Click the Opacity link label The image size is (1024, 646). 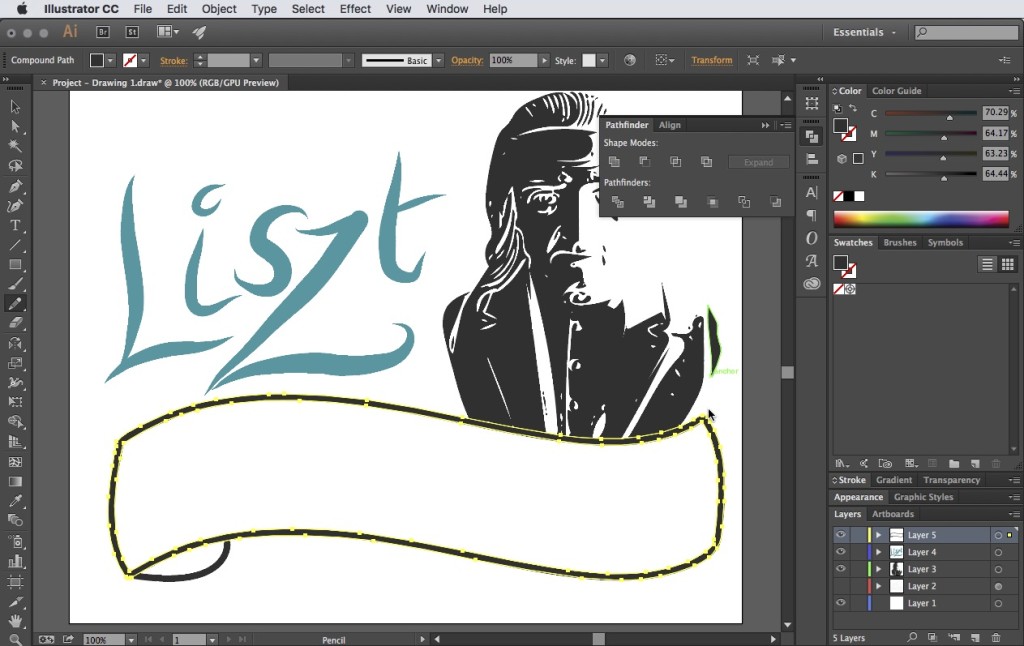[467, 60]
